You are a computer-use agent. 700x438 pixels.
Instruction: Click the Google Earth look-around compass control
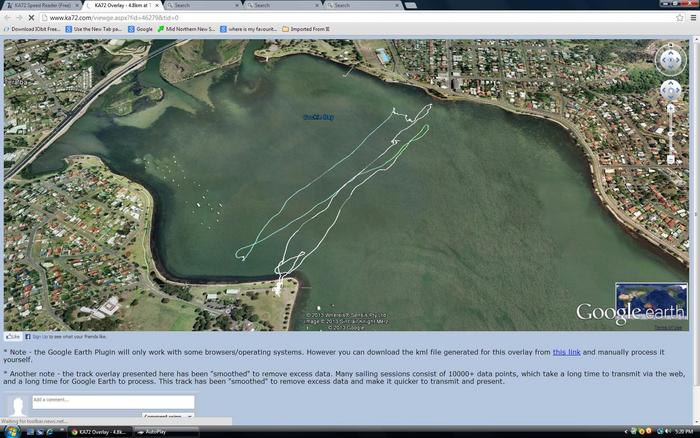pos(670,60)
